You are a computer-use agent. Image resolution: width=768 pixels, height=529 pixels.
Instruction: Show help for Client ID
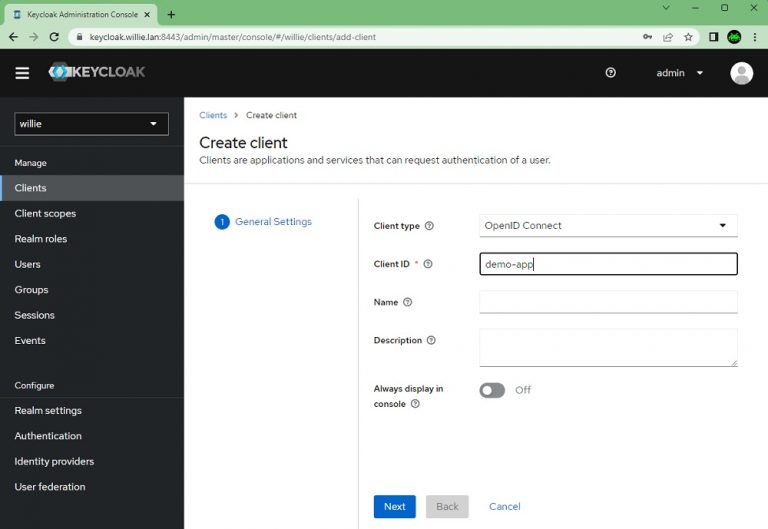pyautogui.click(x=428, y=264)
